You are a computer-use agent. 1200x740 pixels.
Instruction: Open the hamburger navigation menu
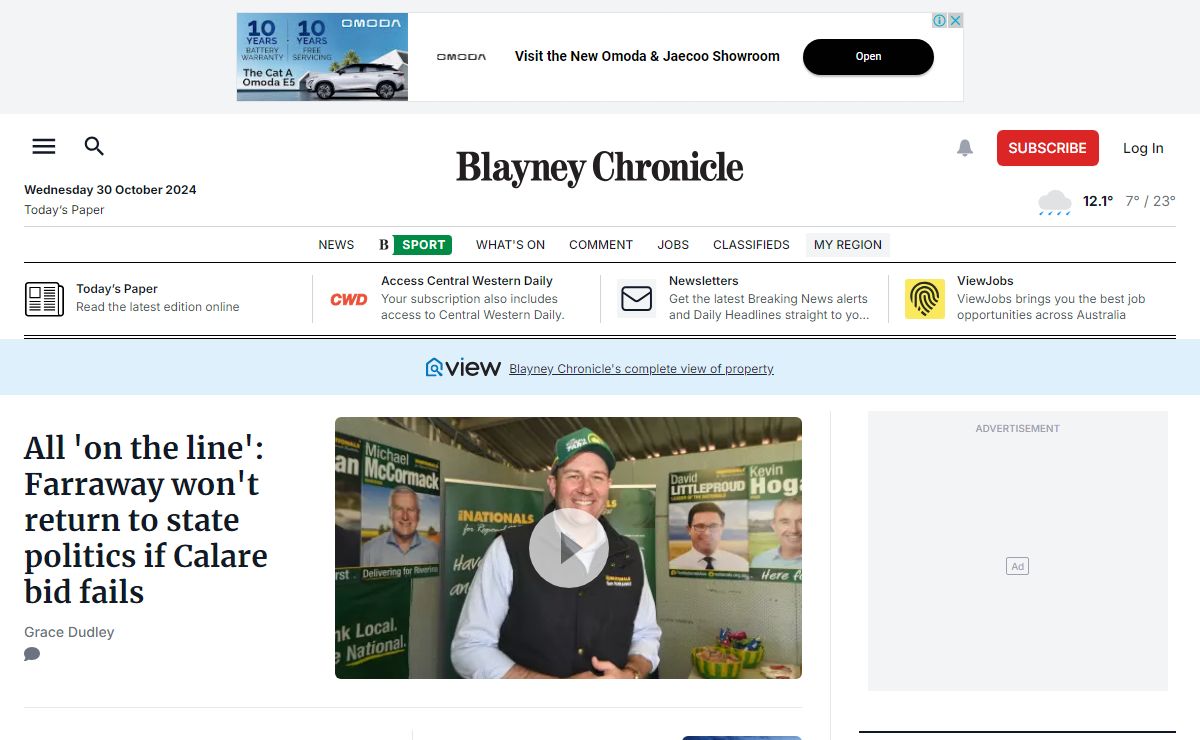[44, 147]
